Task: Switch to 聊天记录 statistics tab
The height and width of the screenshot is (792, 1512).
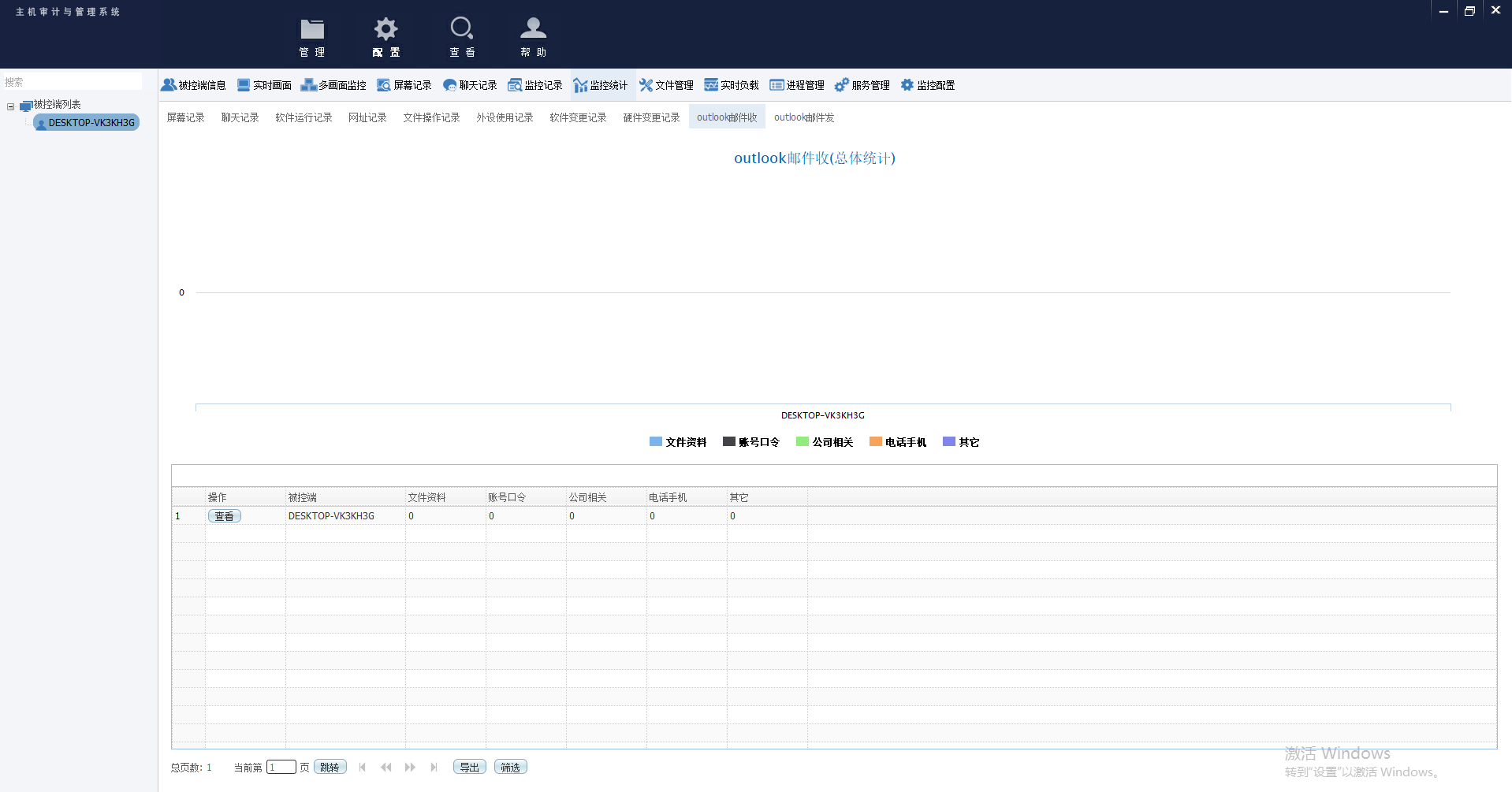Action: (x=240, y=117)
